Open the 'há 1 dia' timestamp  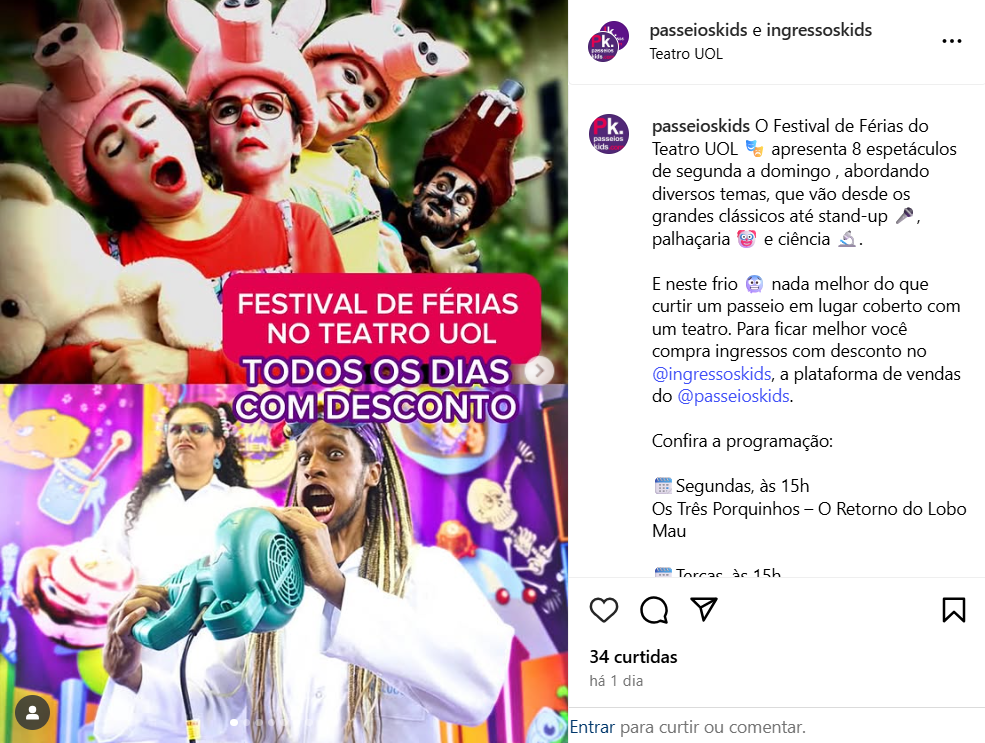(616, 681)
